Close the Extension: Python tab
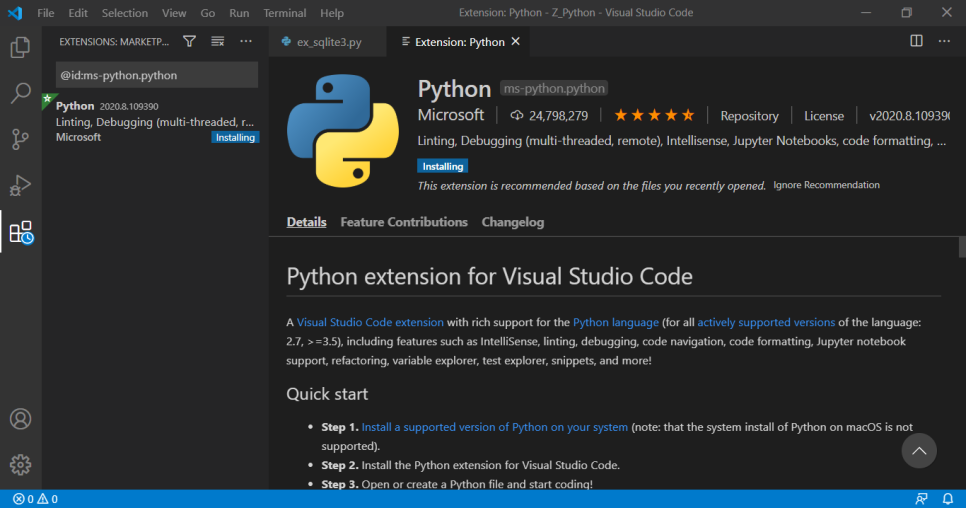This screenshot has height=508, width=966. click(516, 41)
